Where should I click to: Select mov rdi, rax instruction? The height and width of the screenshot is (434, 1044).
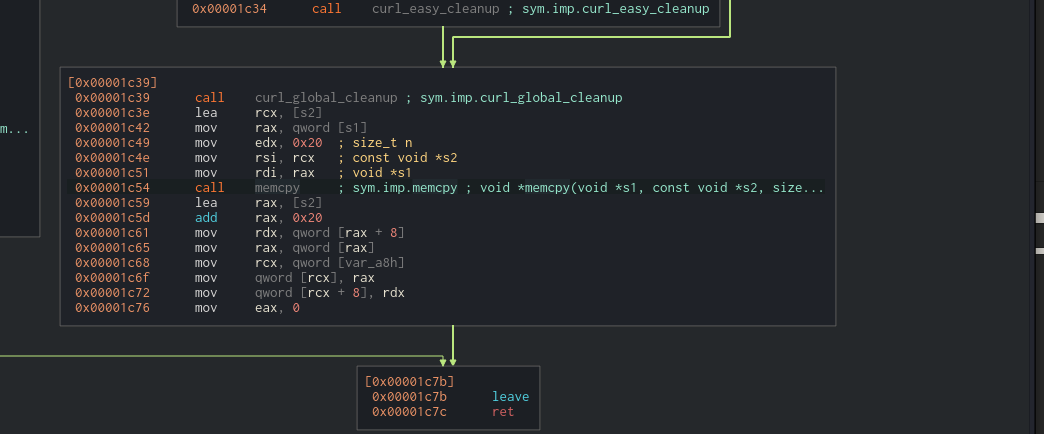[255, 173]
